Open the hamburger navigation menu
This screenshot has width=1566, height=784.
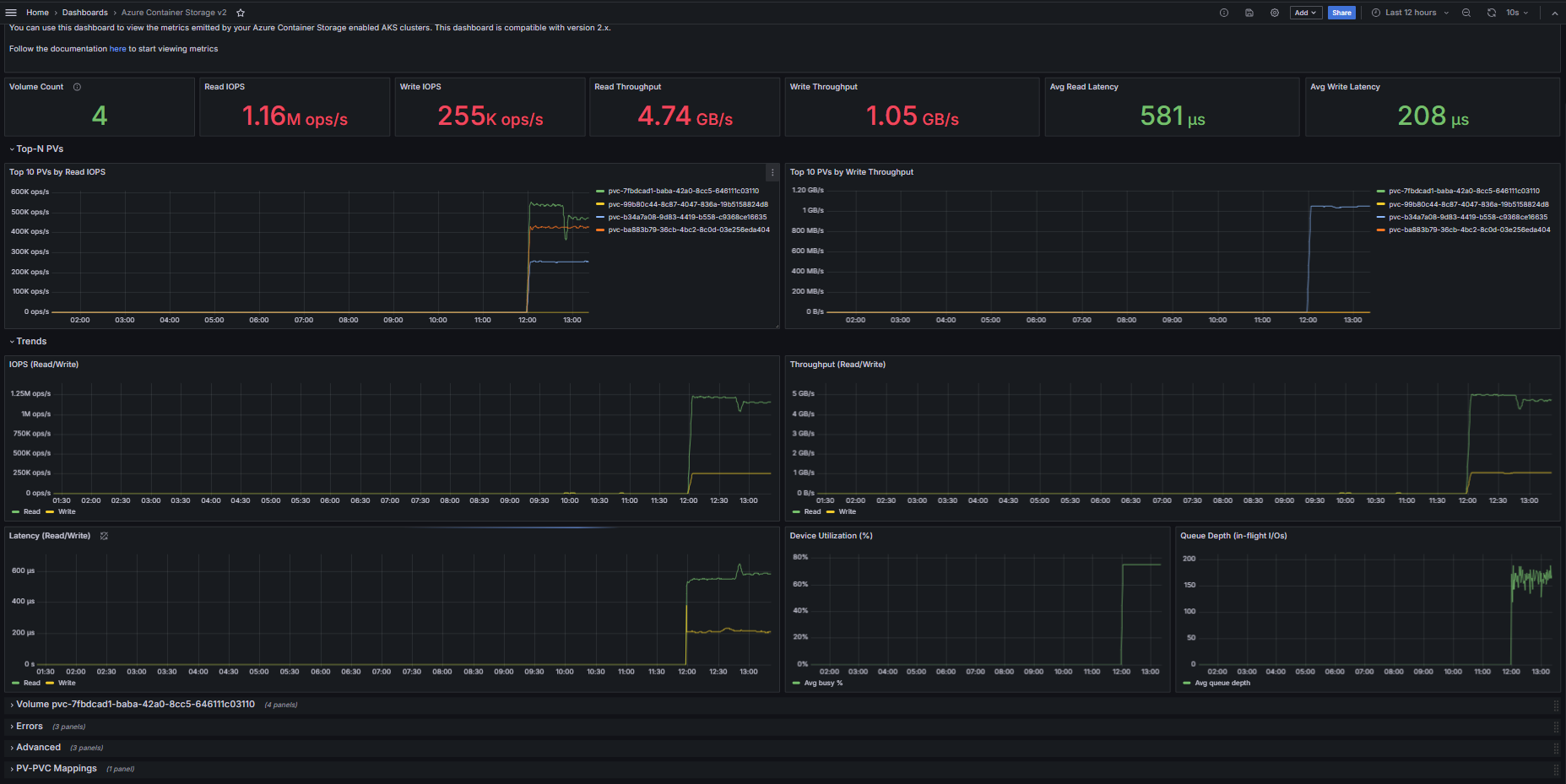coord(11,13)
